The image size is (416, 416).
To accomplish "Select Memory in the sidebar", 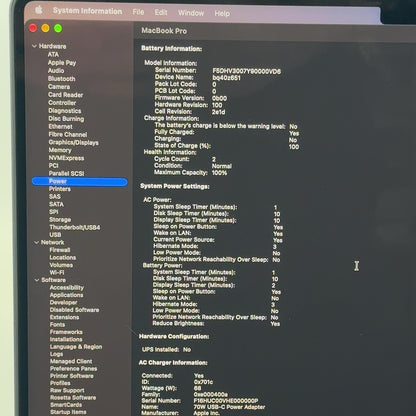I will [60, 150].
